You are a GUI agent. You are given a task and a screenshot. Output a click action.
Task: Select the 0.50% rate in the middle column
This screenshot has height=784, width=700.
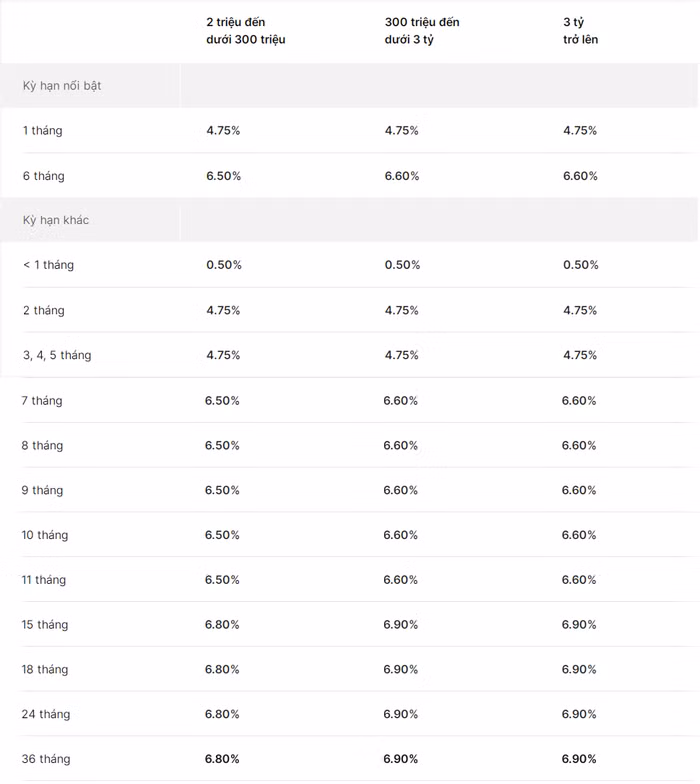402,265
